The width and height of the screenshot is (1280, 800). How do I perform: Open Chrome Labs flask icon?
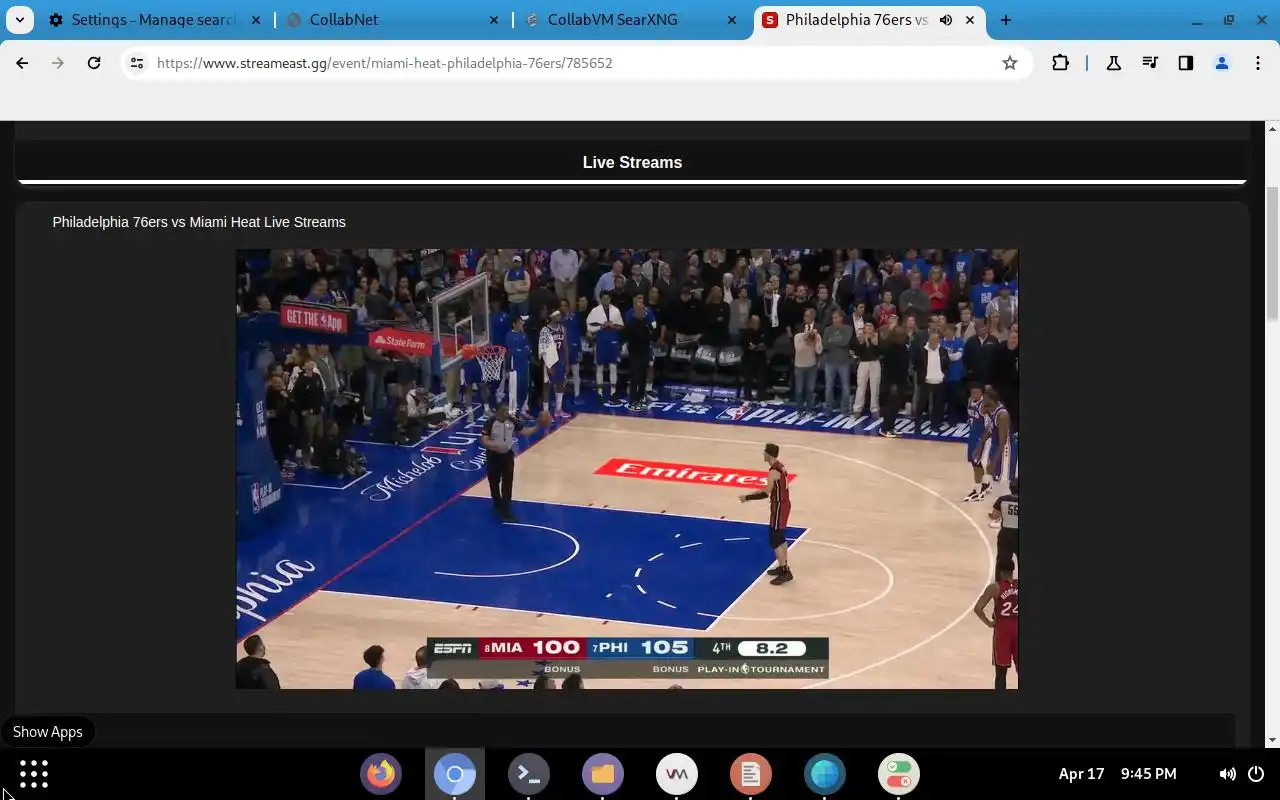1113,63
